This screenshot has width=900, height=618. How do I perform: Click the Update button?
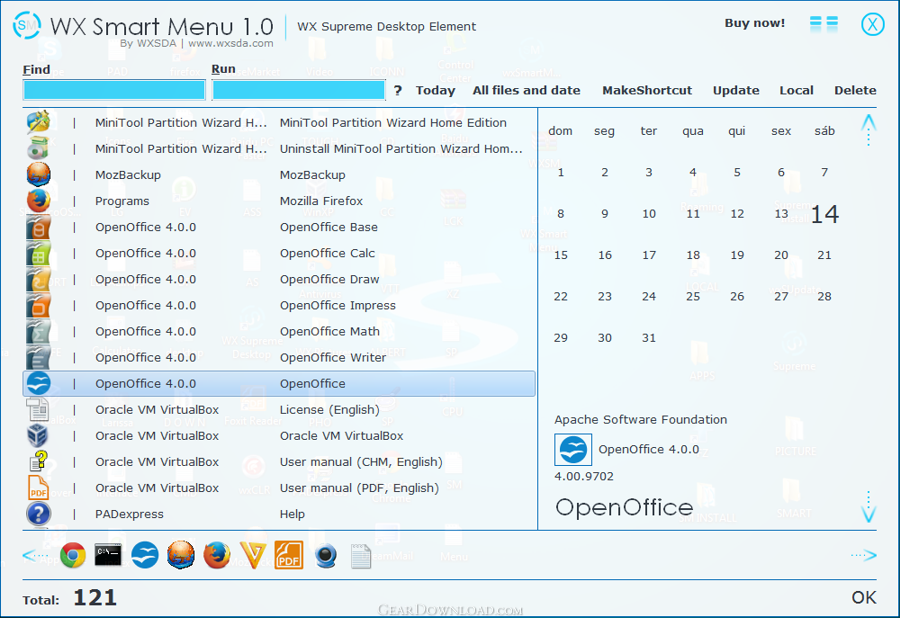736,90
